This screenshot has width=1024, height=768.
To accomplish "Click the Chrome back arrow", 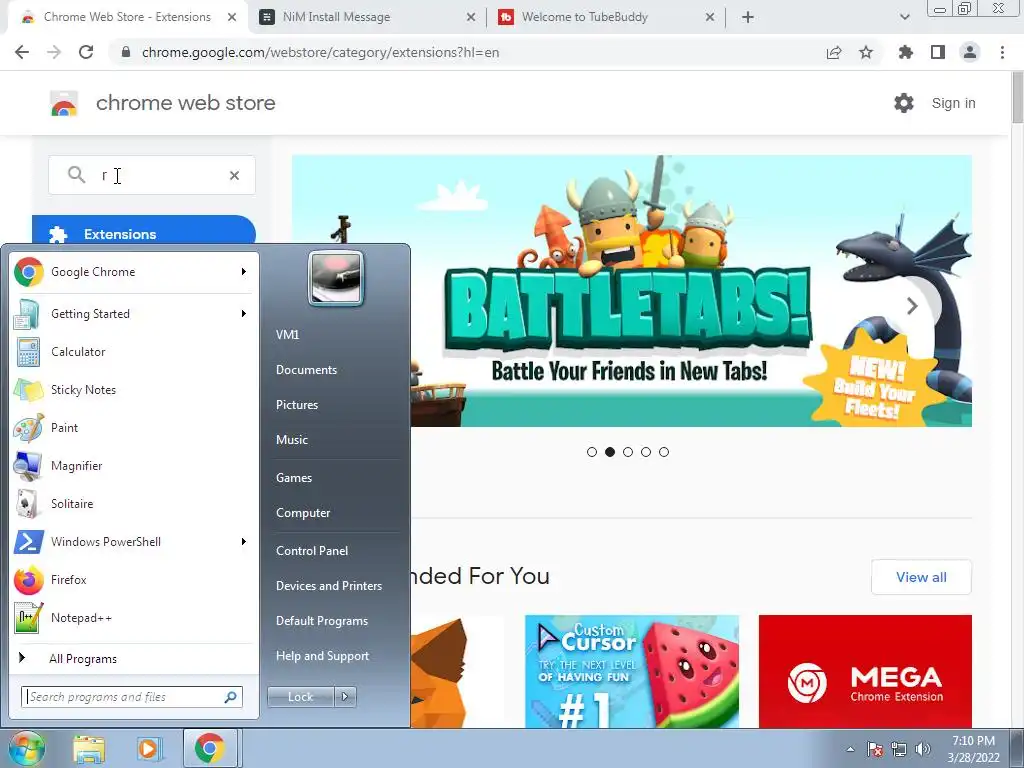I will point(22,52).
